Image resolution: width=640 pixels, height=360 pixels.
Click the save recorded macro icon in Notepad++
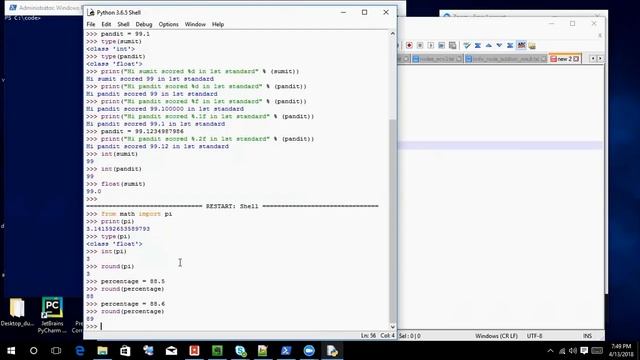coord(452,45)
